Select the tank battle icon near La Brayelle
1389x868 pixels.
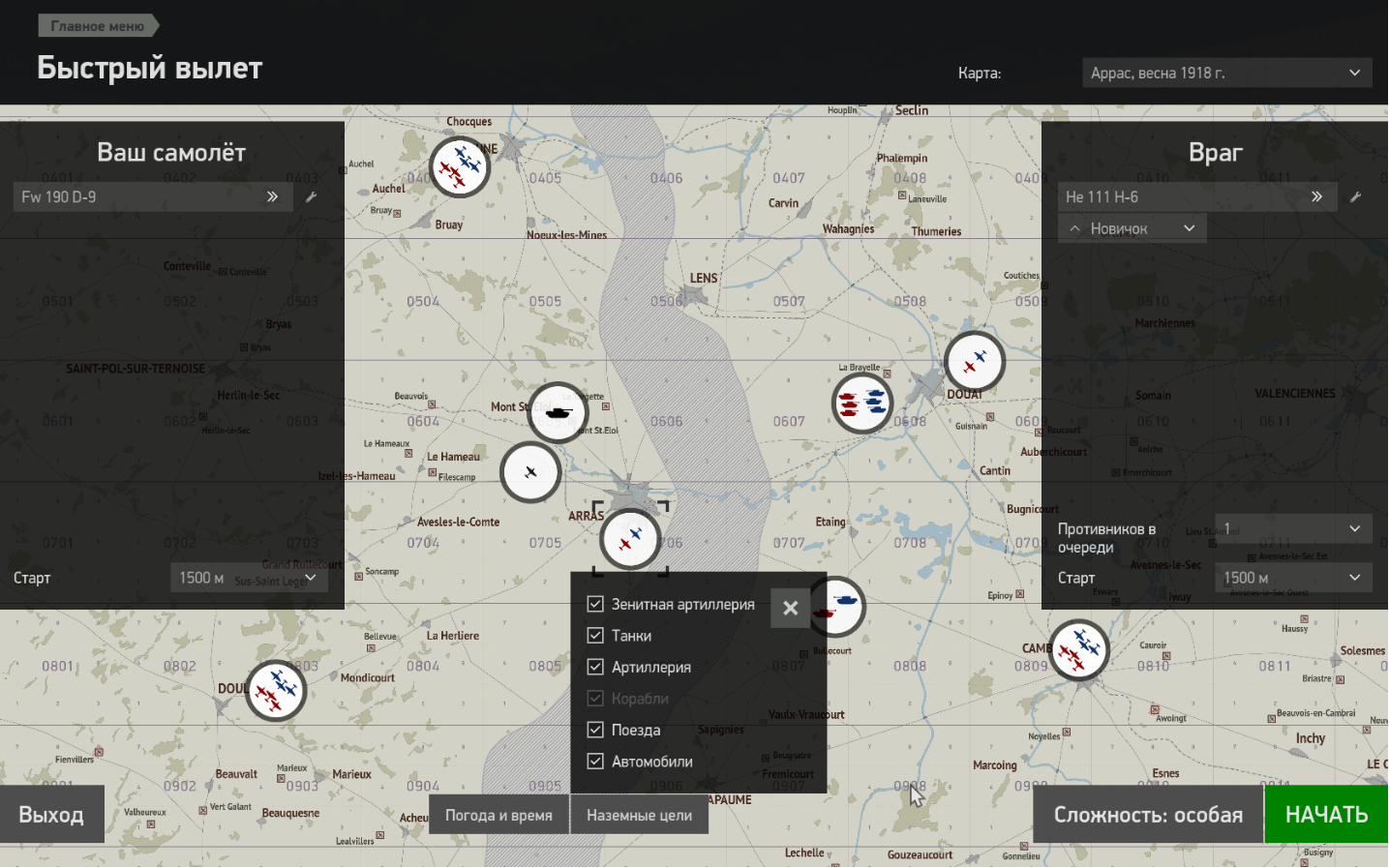(861, 403)
